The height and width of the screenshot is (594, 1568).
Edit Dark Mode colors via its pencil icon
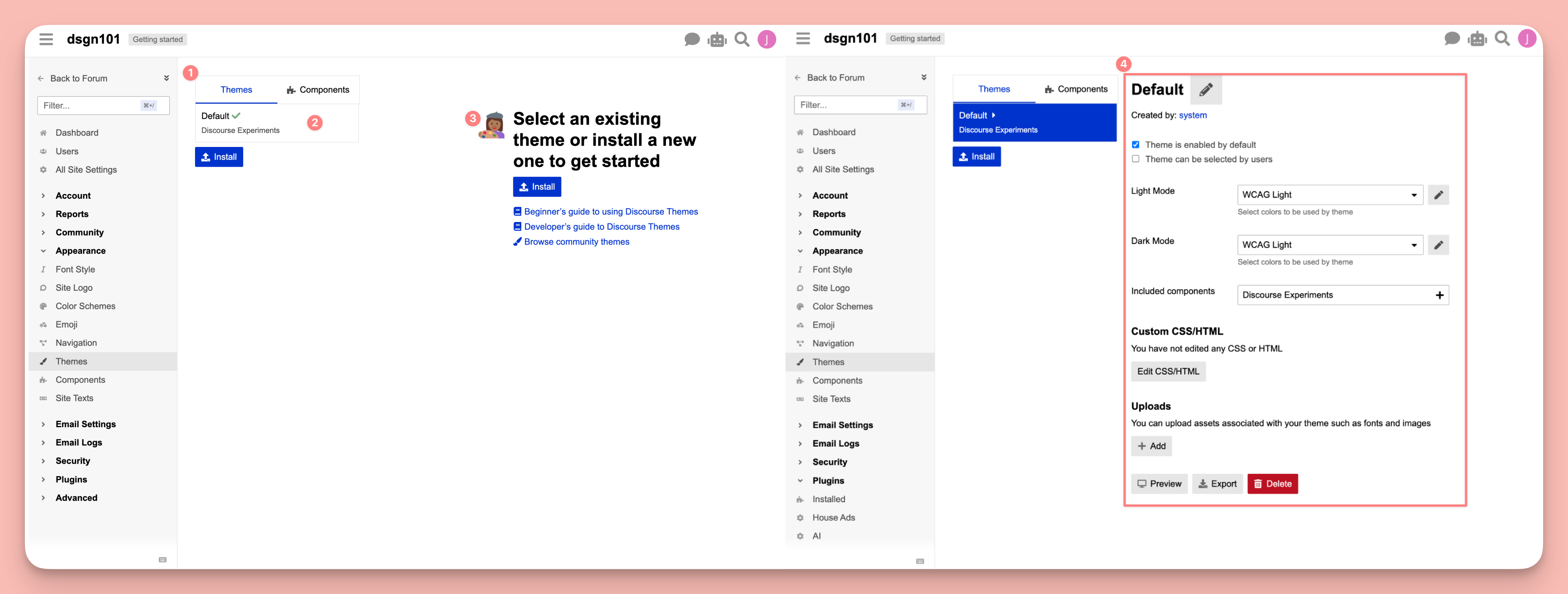coord(1438,244)
